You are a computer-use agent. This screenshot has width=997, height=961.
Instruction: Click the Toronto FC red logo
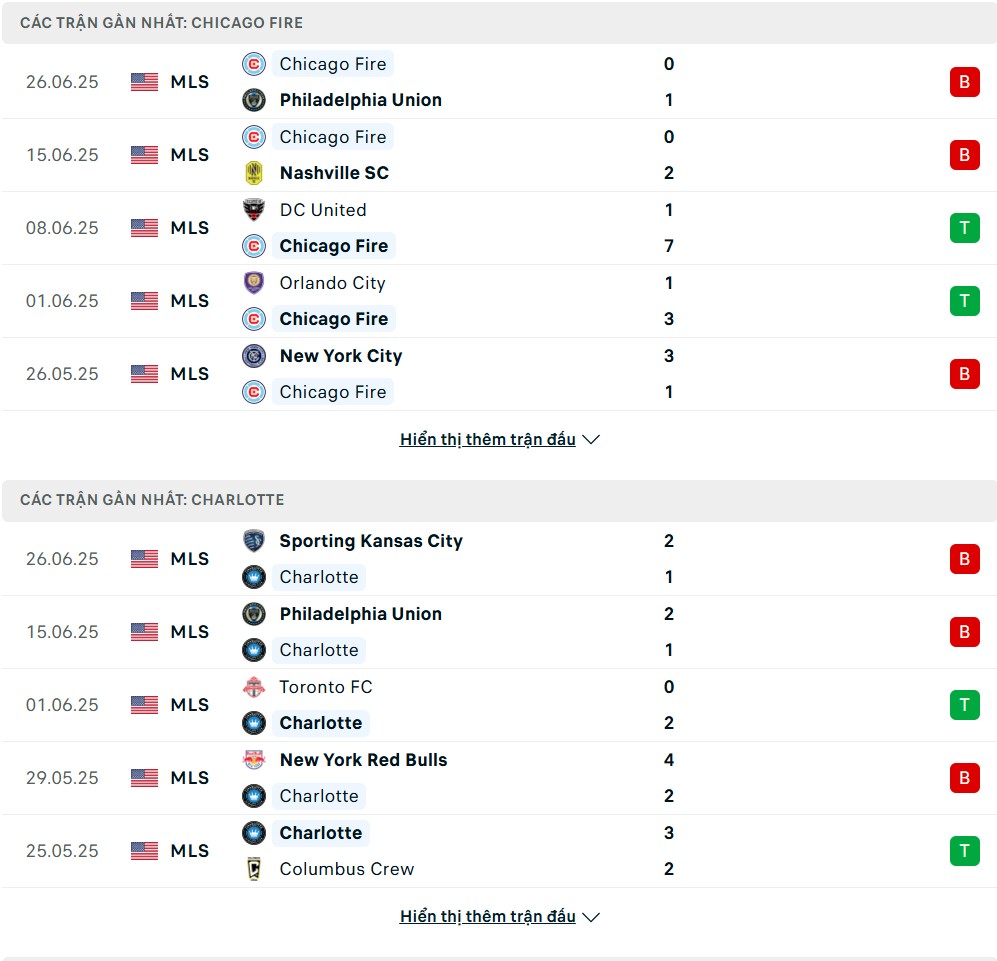coord(254,687)
